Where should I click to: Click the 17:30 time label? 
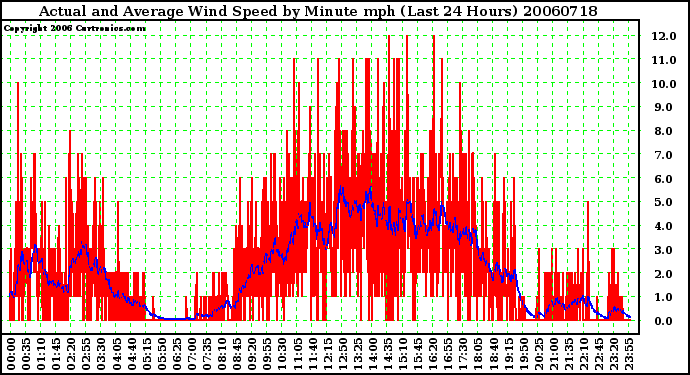point(463,354)
